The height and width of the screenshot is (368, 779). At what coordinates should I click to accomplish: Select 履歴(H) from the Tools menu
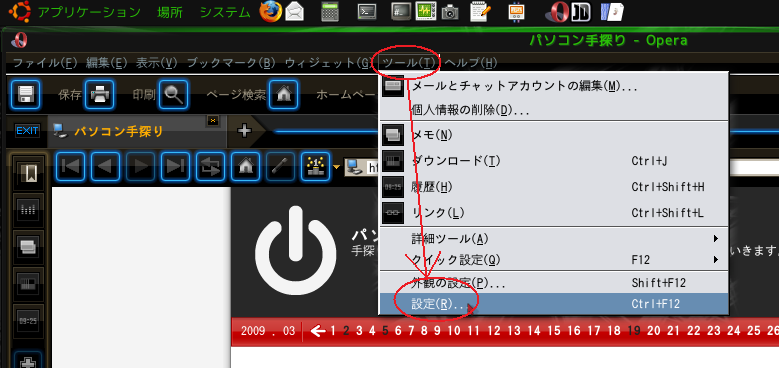point(553,187)
